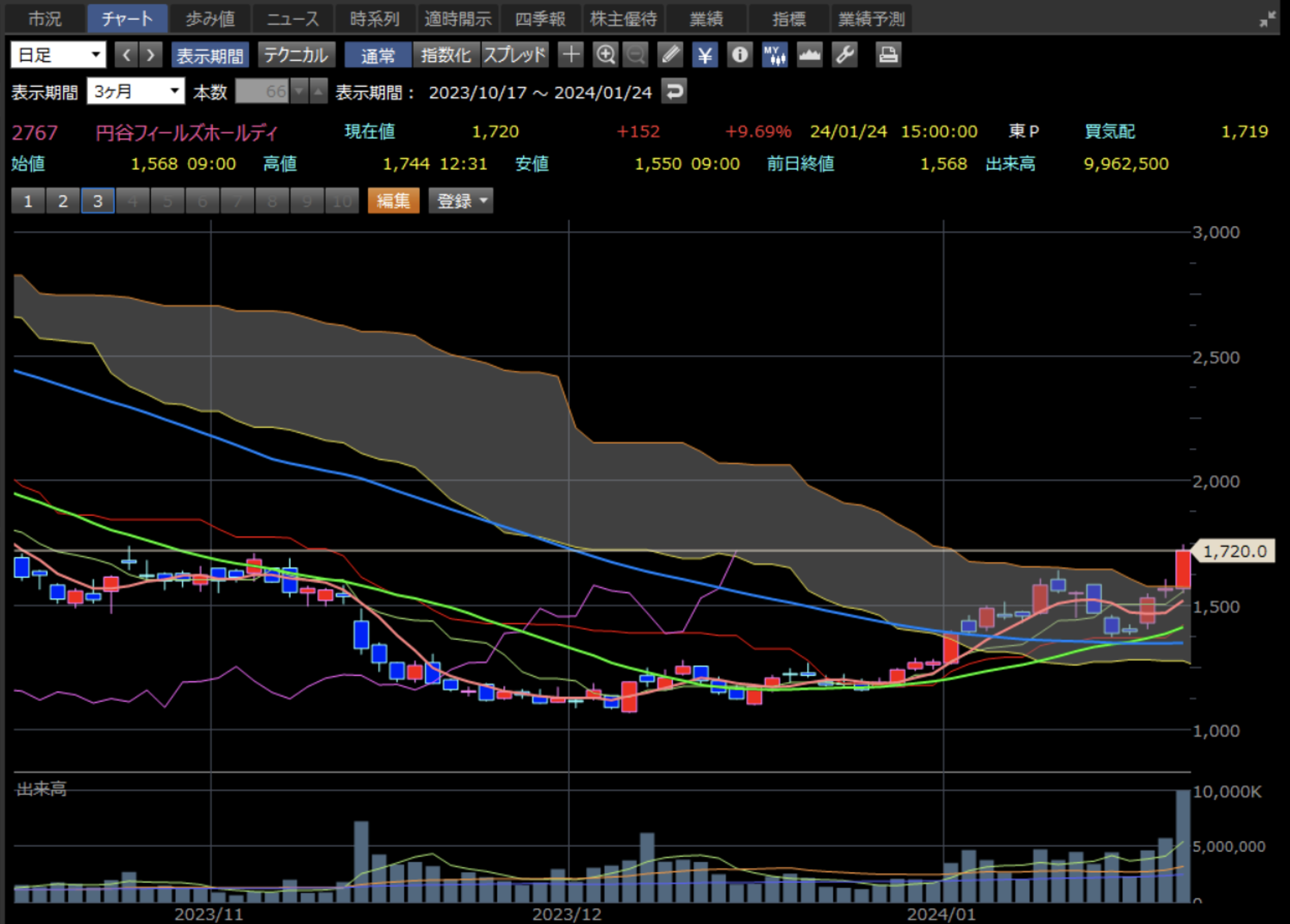Click the 1,720.0 price label marker

1234,551
